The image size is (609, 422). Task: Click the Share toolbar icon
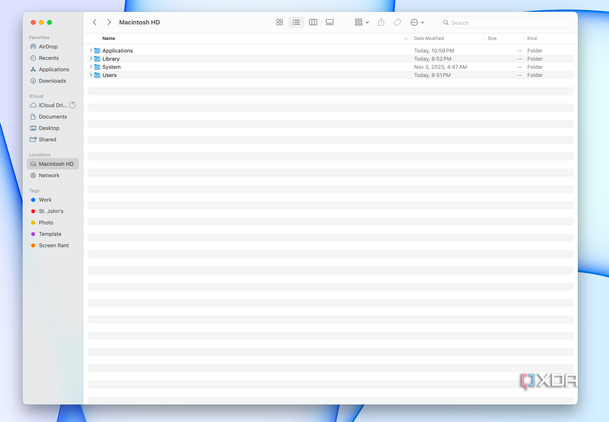(x=381, y=23)
